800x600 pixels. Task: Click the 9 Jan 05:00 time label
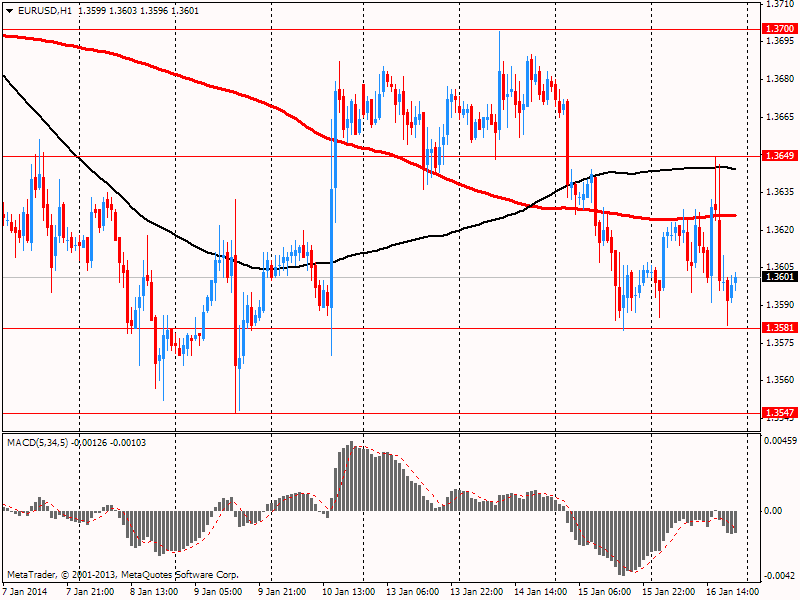tap(218, 592)
